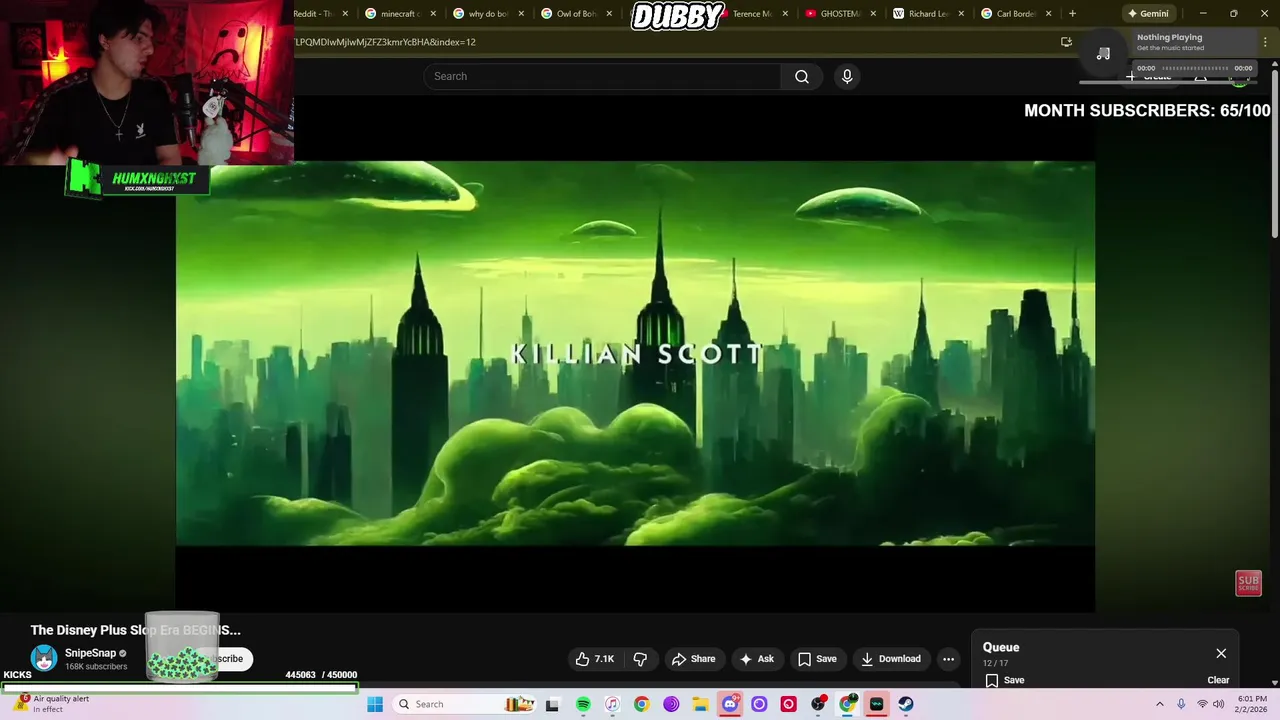The height and width of the screenshot is (720, 1280).
Task: Save the video to a playlist
Action: click(817, 659)
